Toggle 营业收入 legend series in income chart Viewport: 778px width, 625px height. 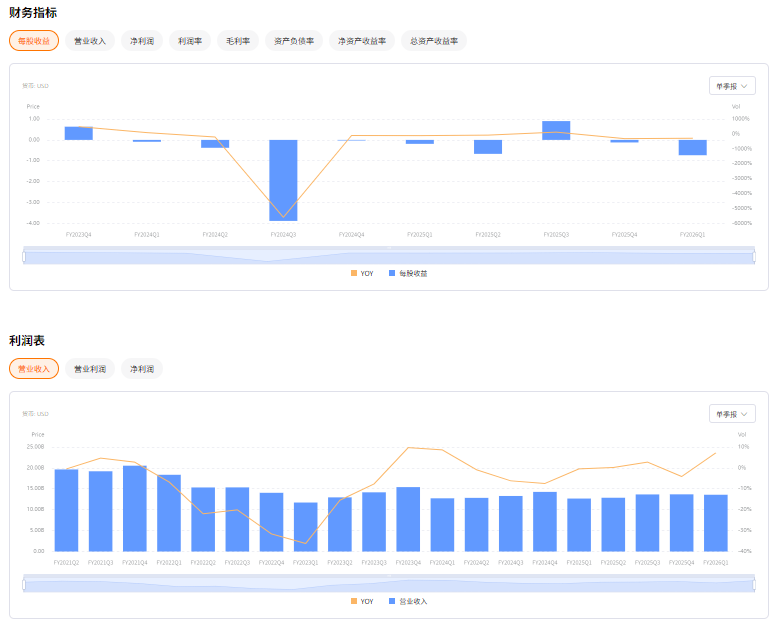(x=408, y=601)
